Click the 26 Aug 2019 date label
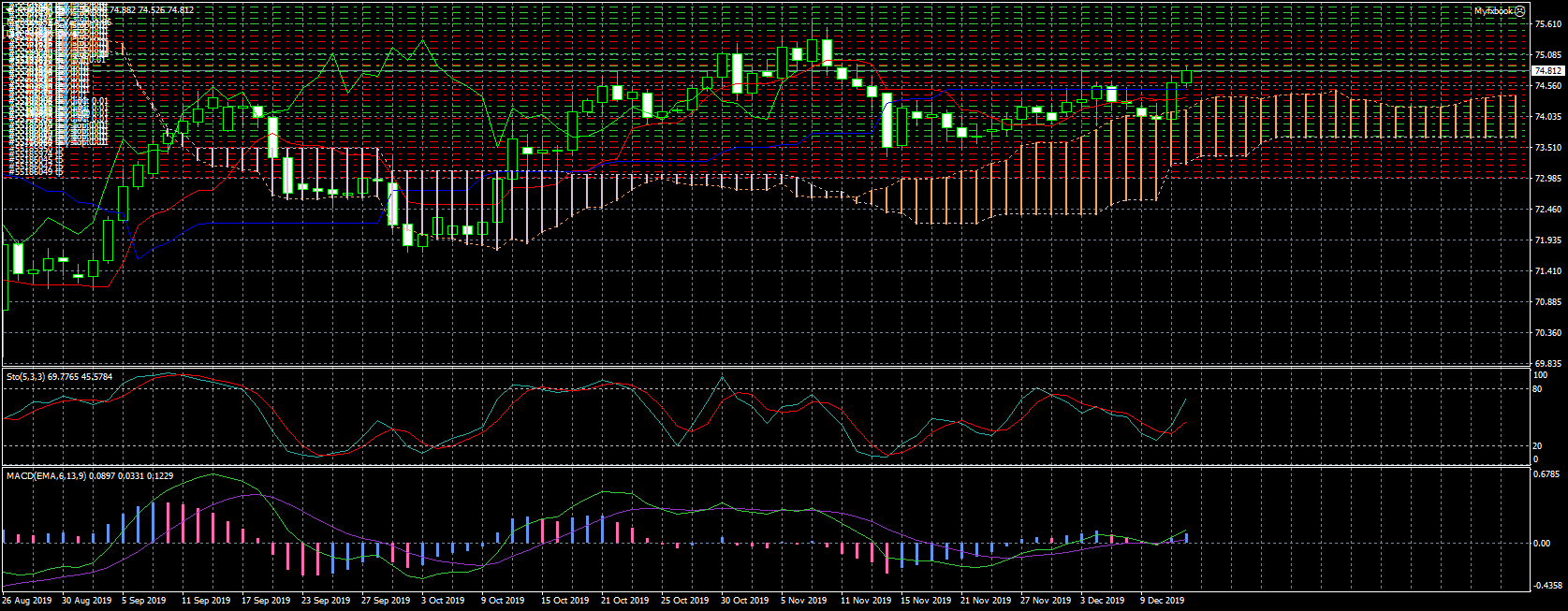The image size is (1568, 611). tap(27, 601)
